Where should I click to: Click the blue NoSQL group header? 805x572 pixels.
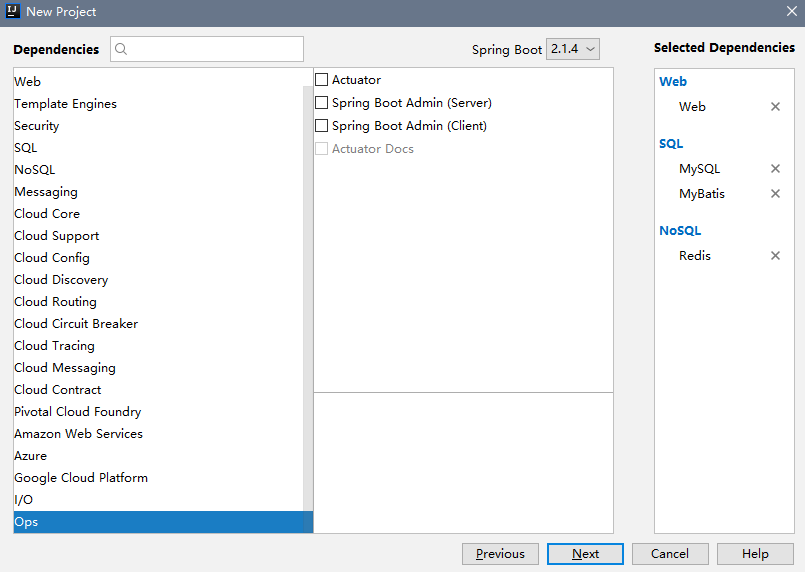(680, 231)
